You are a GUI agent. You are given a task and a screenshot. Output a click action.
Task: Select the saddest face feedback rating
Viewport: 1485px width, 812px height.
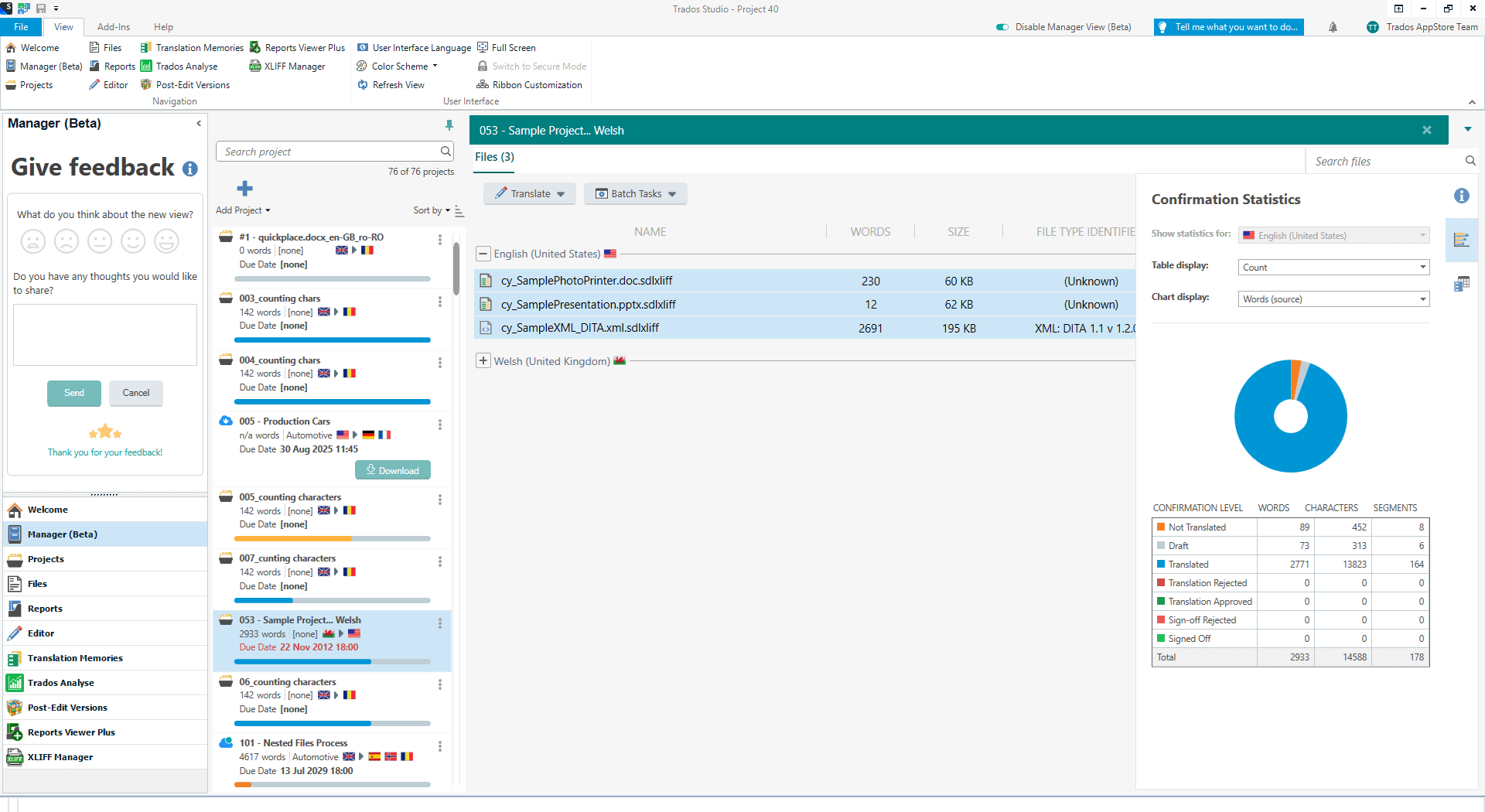pyautogui.click(x=33, y=242)
